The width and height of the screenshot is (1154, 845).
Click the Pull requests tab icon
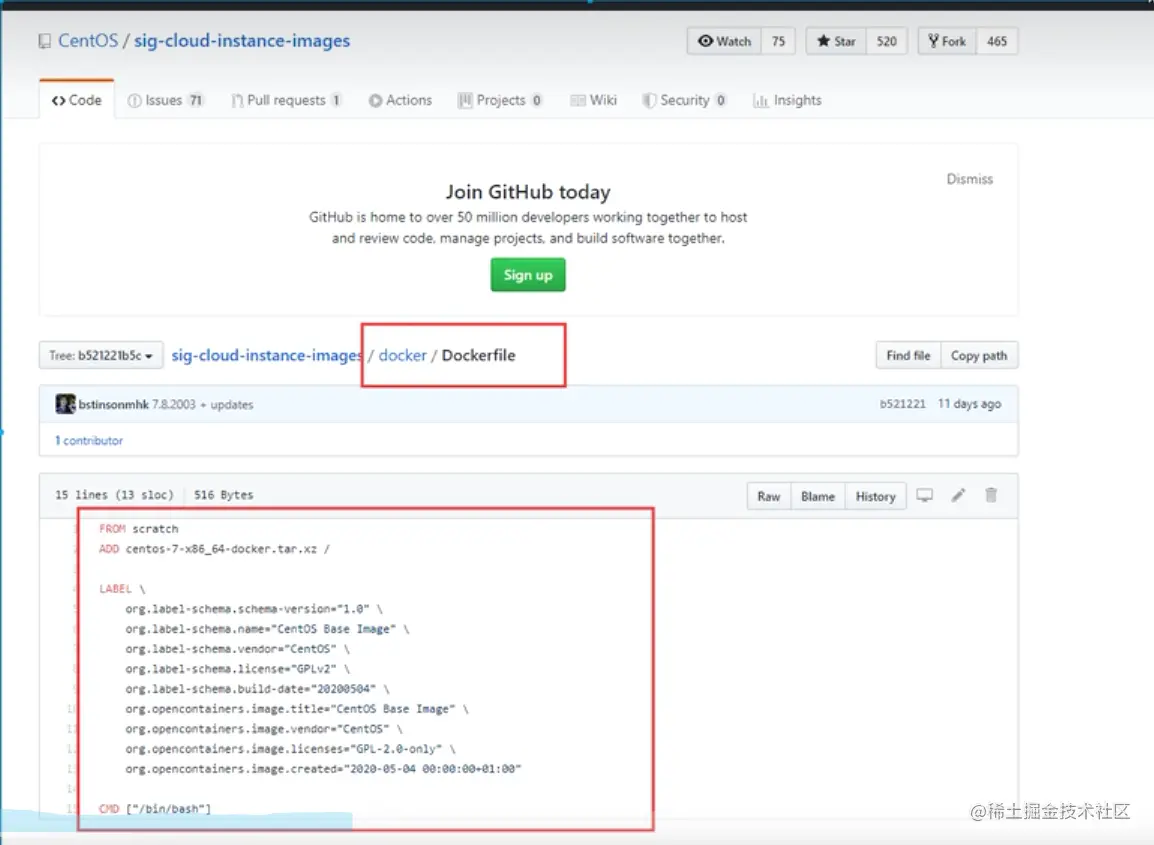coord(237,101)
